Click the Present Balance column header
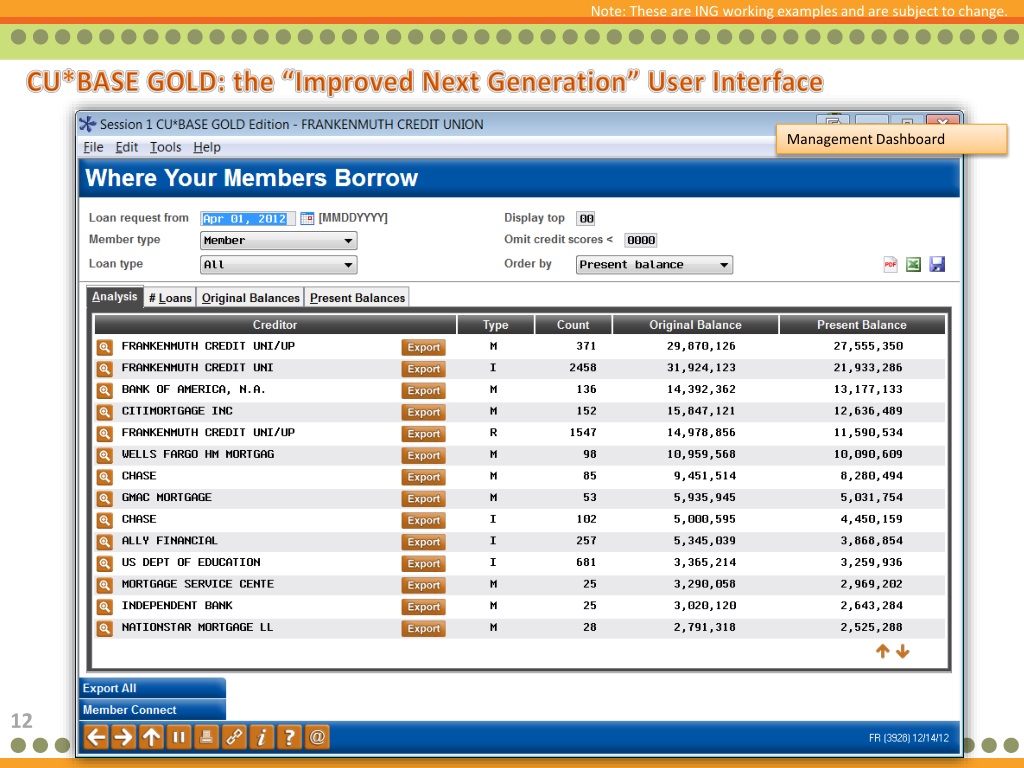1024x768 pixels. (861, 325)
